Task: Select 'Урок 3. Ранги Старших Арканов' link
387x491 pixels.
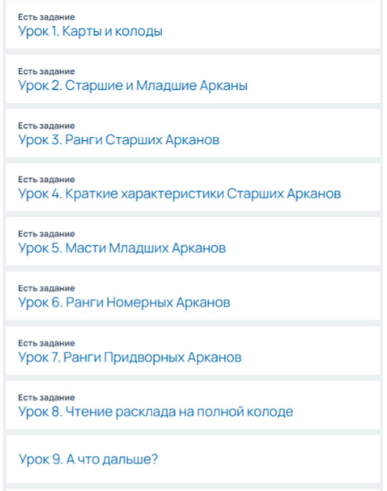Action: pos(119,140)
